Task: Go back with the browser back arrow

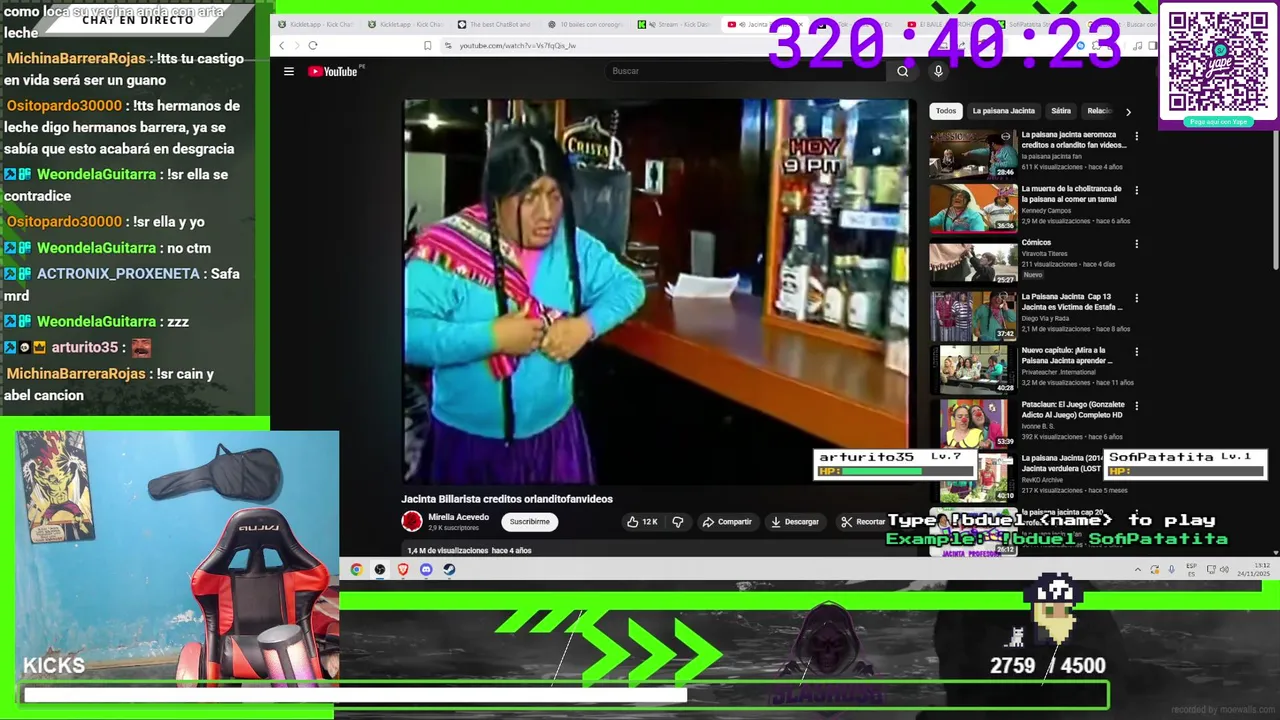Action: pyautogui.click(x=282, y=45)
